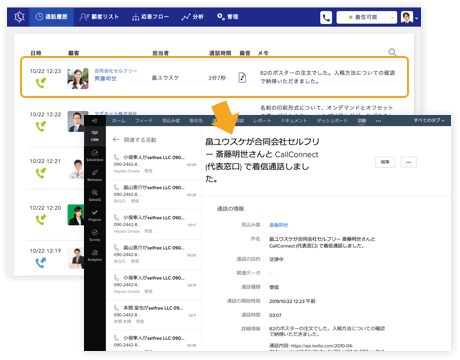Open the ダッシュボード menu in the CRM bar
Viewport: 460px width, 360px height.
point(332,121)
